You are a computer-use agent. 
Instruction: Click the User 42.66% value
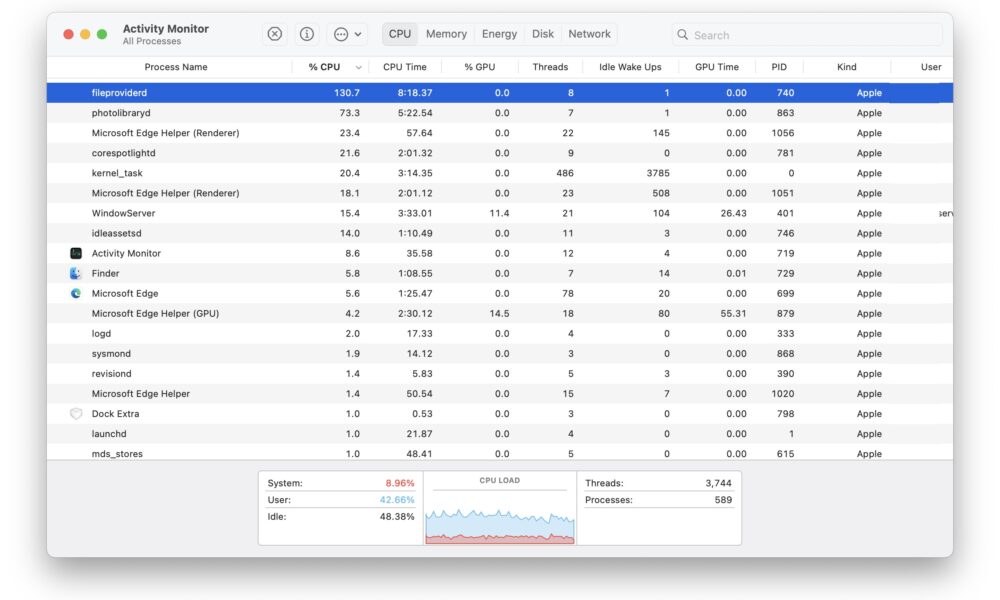[x=397, y=500]
